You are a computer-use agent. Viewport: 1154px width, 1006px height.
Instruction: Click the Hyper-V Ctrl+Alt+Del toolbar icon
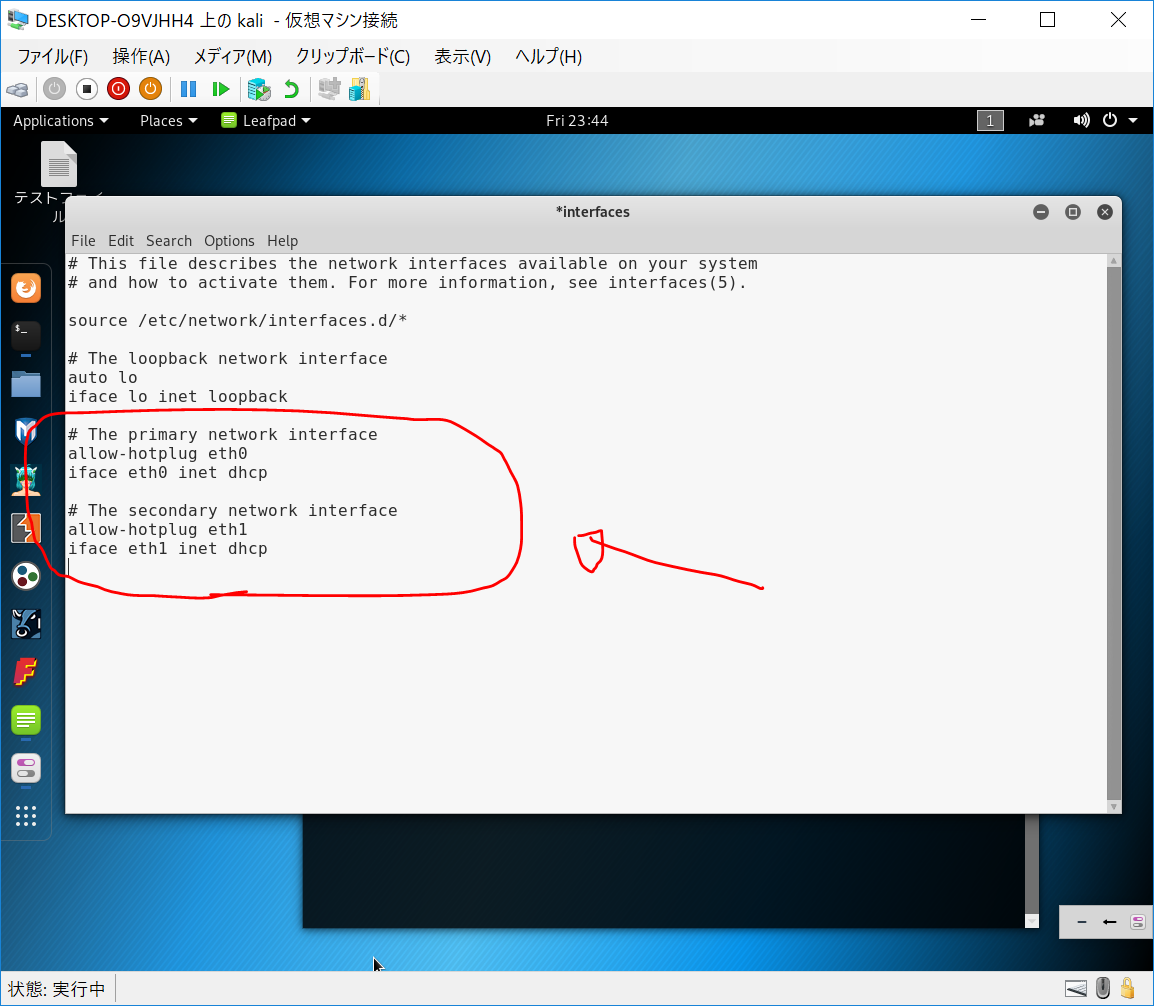[17, 89]
